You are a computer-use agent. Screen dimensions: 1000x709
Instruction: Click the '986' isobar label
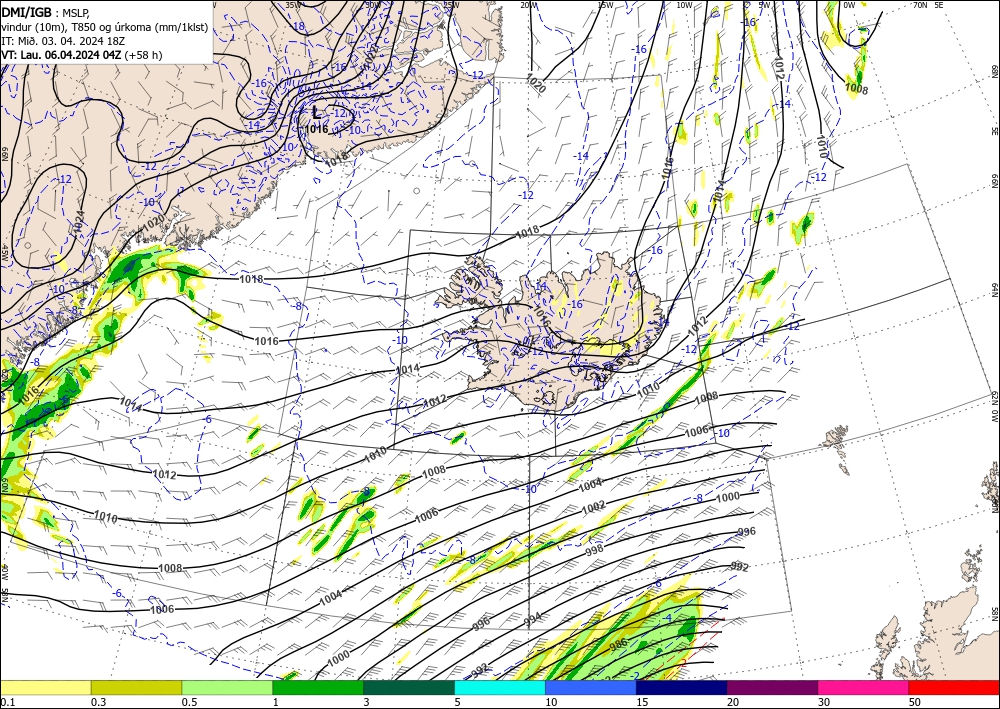[x=618, y=643]
